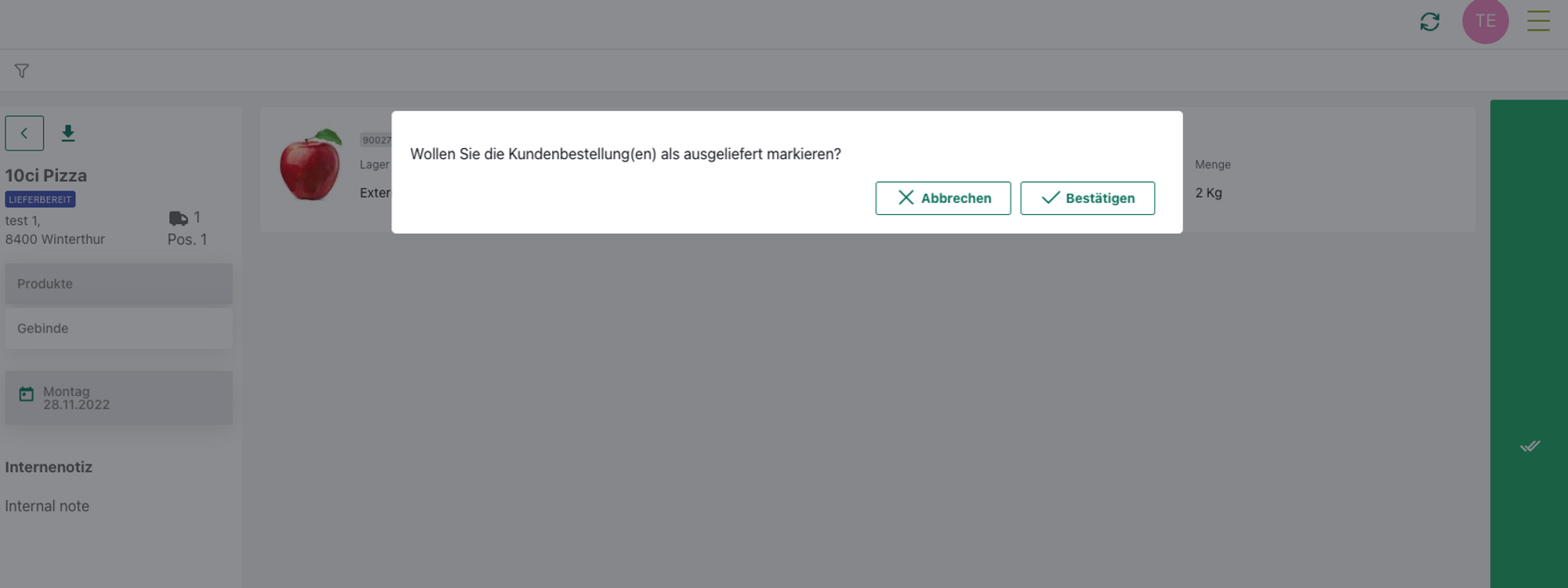Switch to the Gebinde tab
The image size is (1568, 588).
(x=118, y=328)
